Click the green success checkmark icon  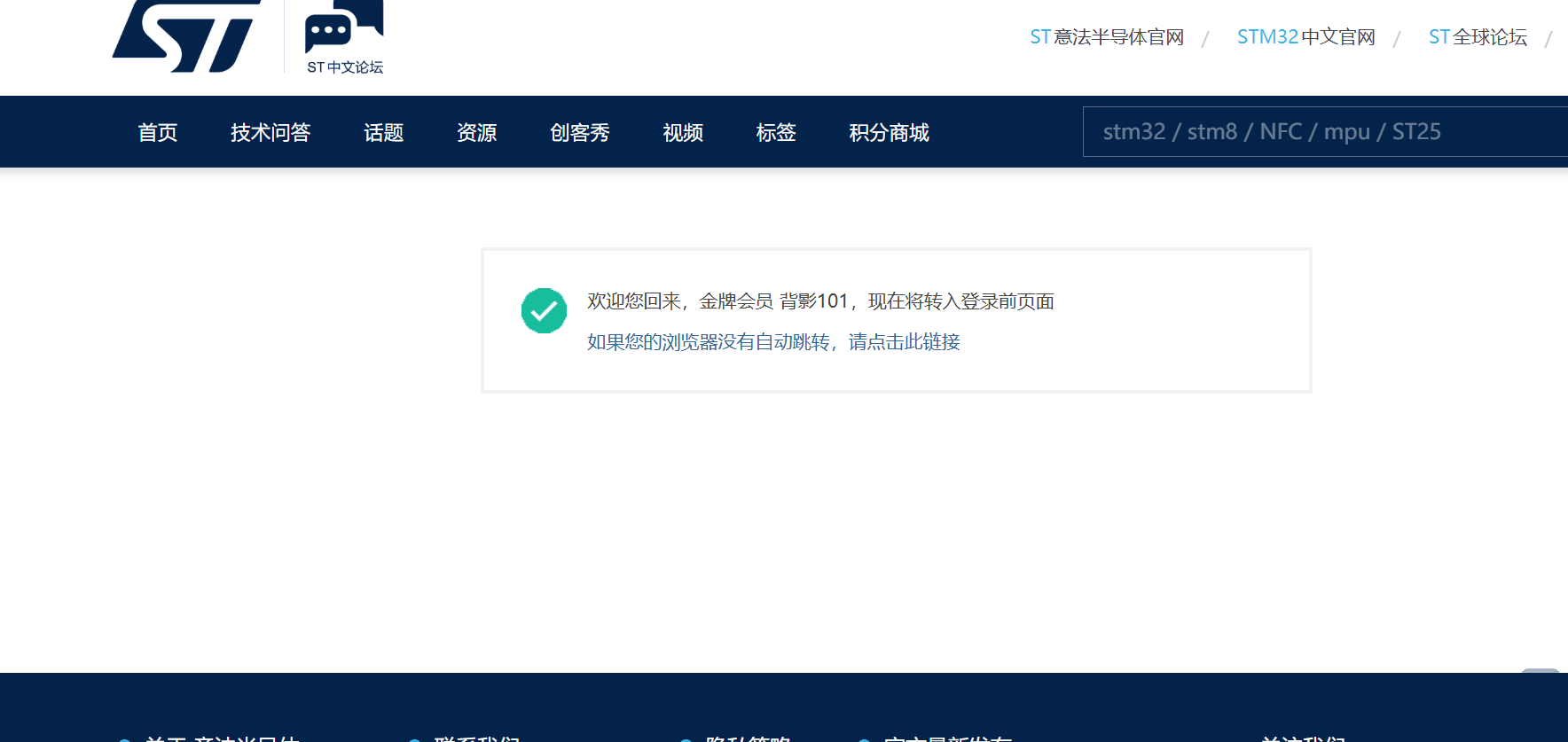(544, 310)
